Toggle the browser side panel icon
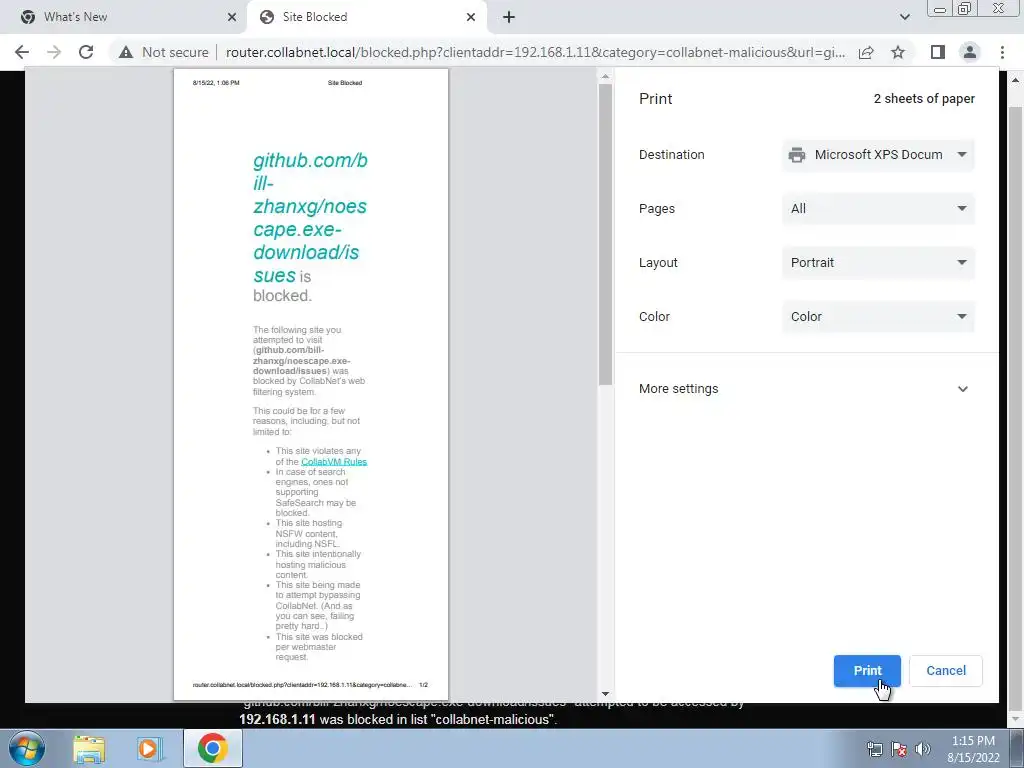The image size is (1024, 768). tap(938, 52)
